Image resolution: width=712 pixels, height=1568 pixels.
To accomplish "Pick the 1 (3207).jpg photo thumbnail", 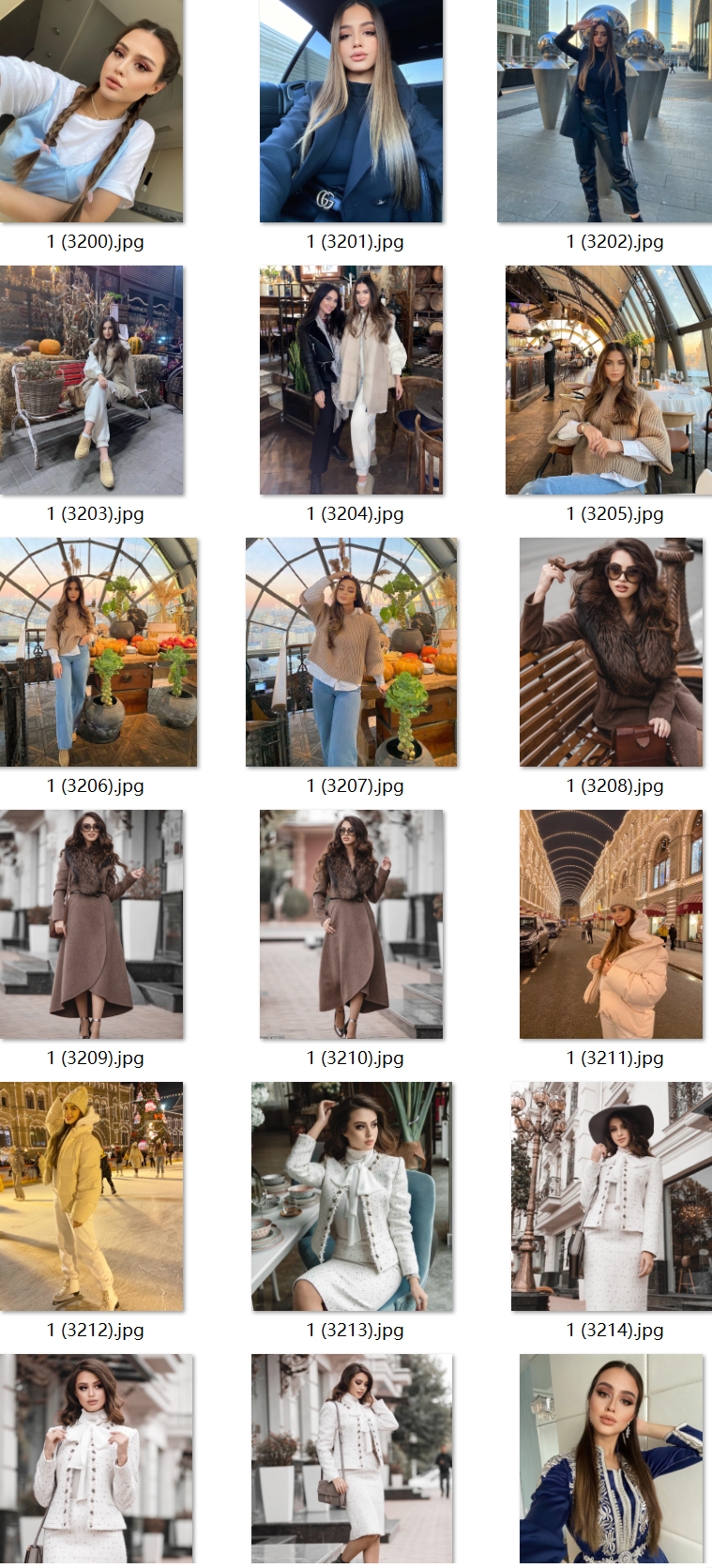I will tap(351, 652).
